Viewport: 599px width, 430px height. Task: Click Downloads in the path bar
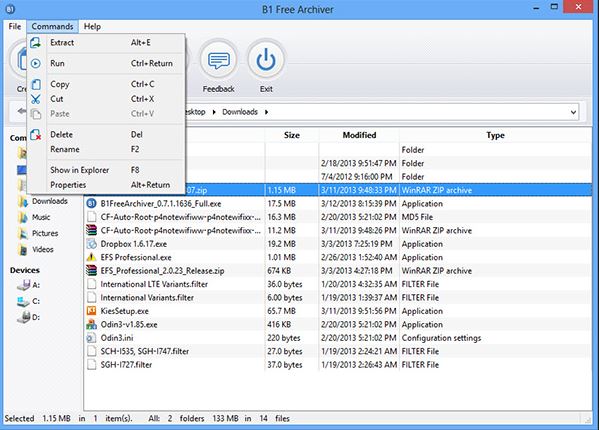point(240,112)
